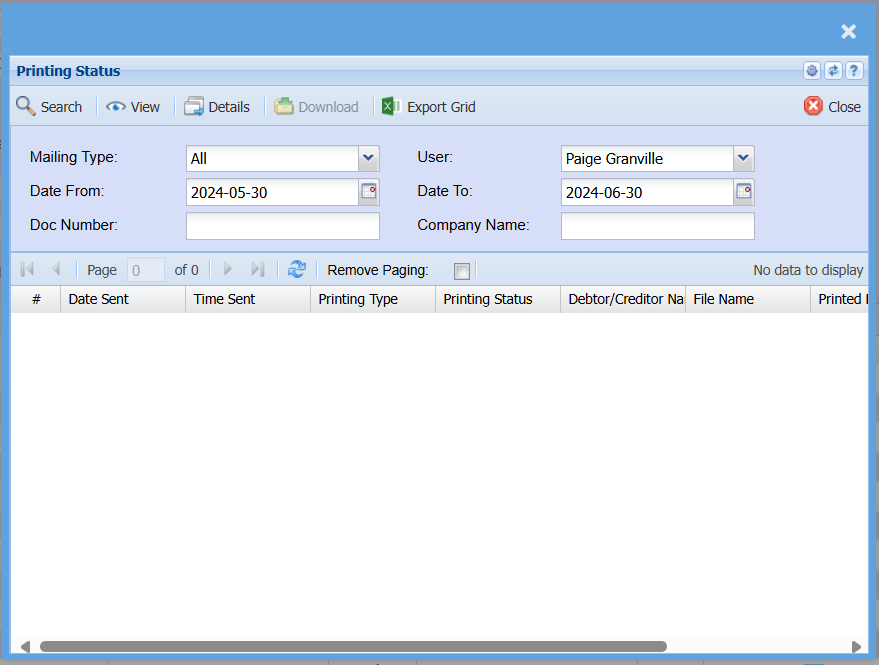Viewport: 879px width, 665px height.
Task: Click the Printing Status column header
Action: point(497,299)
